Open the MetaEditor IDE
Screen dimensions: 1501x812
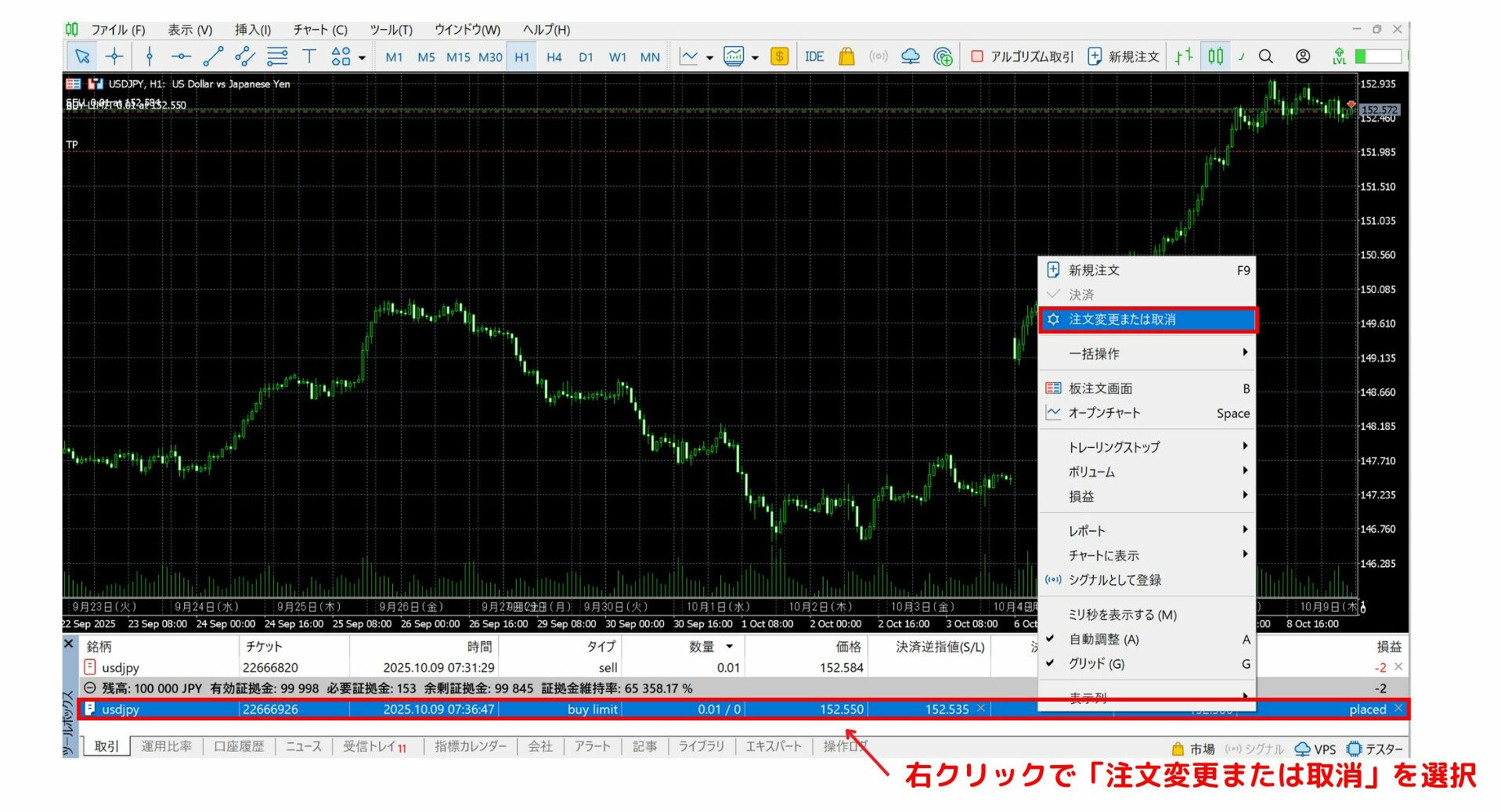pos(814,56)
